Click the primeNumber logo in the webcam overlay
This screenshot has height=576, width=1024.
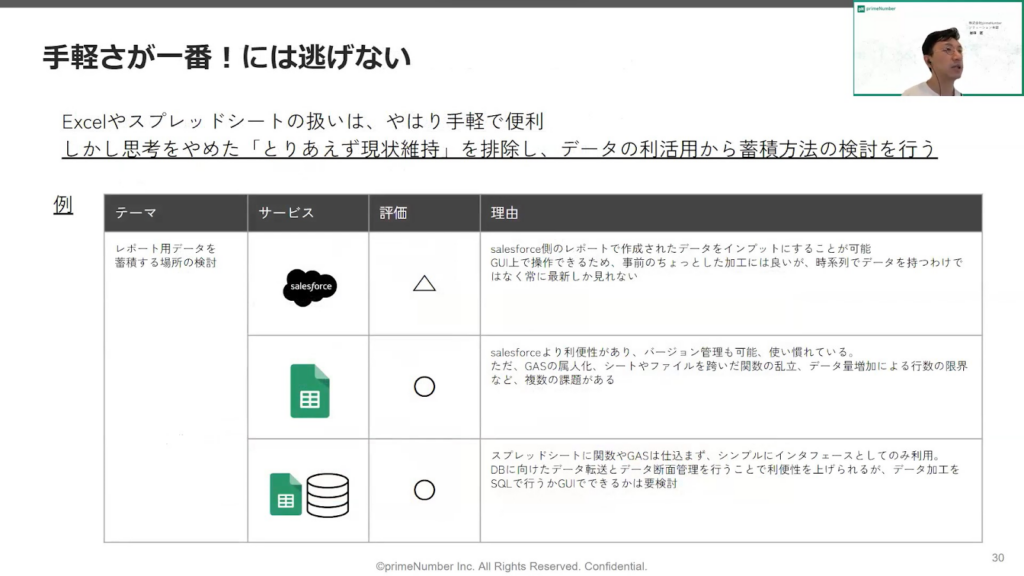pos(877,8)
